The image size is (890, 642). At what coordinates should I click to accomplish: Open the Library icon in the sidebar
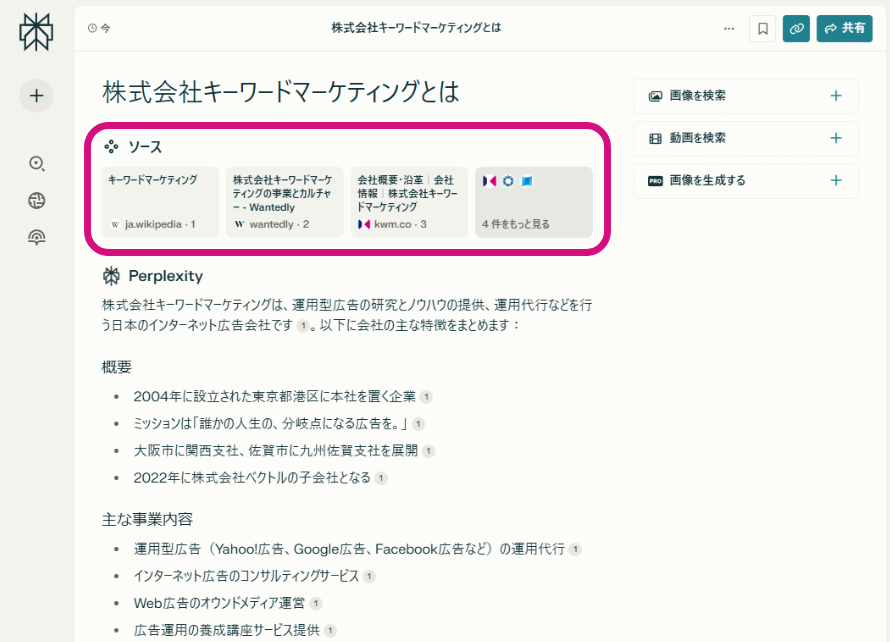(37, 237)
